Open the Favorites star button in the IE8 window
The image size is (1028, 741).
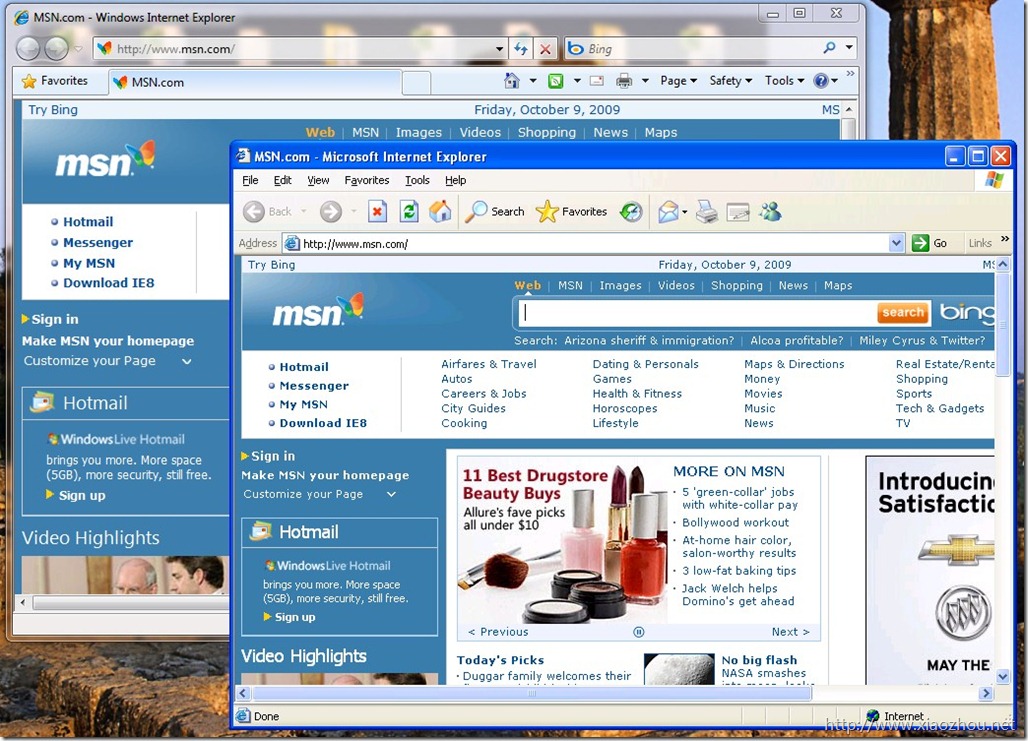point(55,81)
